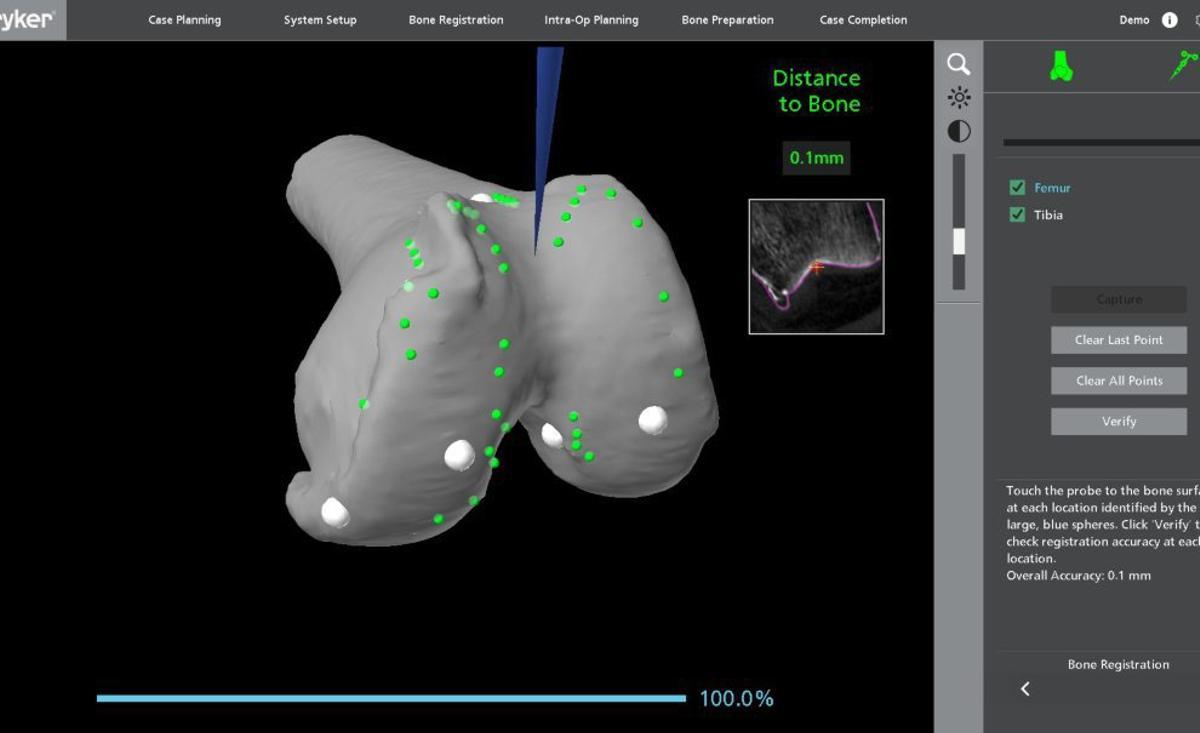Open the green bone model icon

click(x=1061, y=66)
